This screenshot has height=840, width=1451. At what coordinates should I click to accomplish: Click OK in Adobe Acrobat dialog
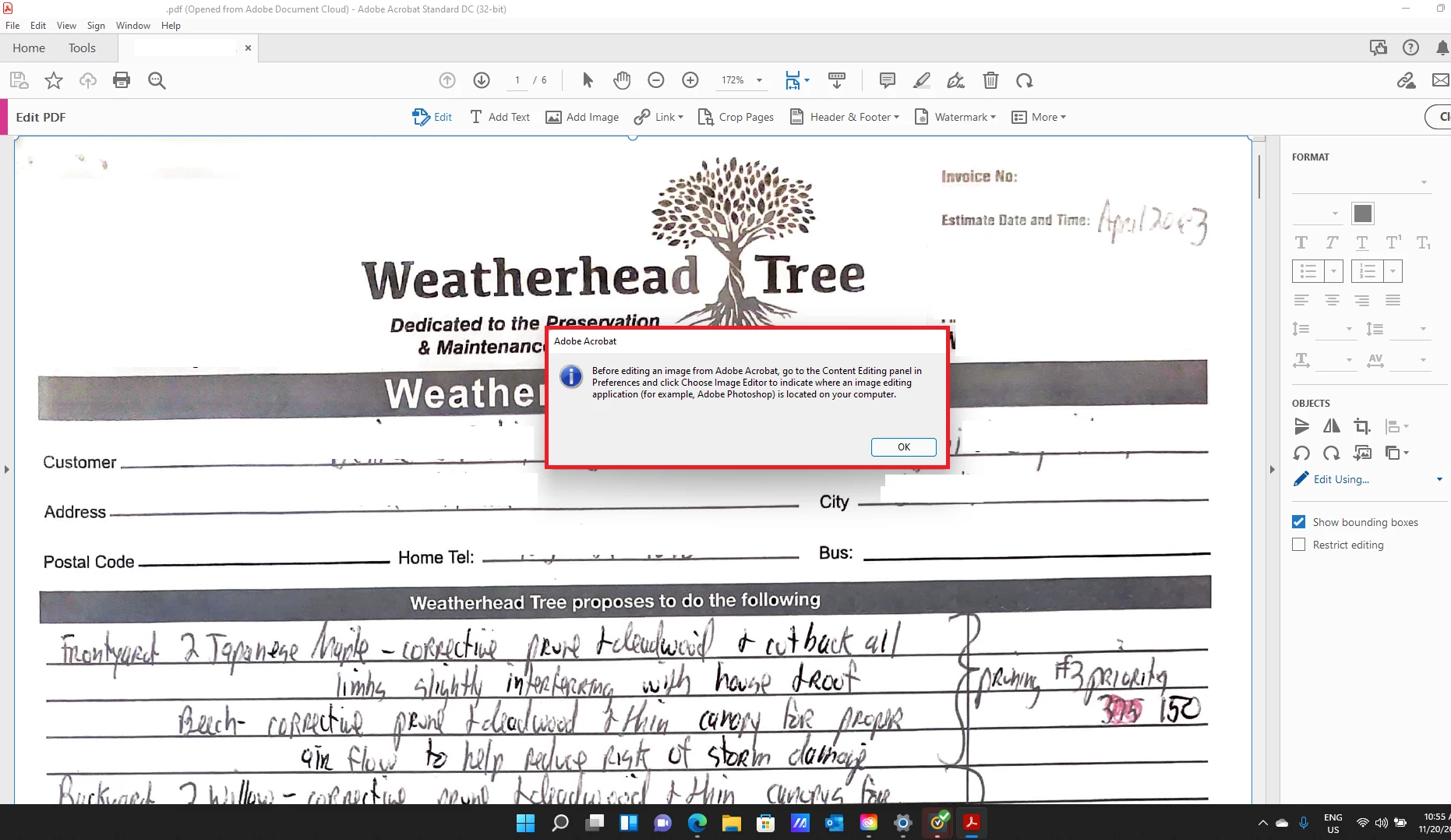point(903,446)
